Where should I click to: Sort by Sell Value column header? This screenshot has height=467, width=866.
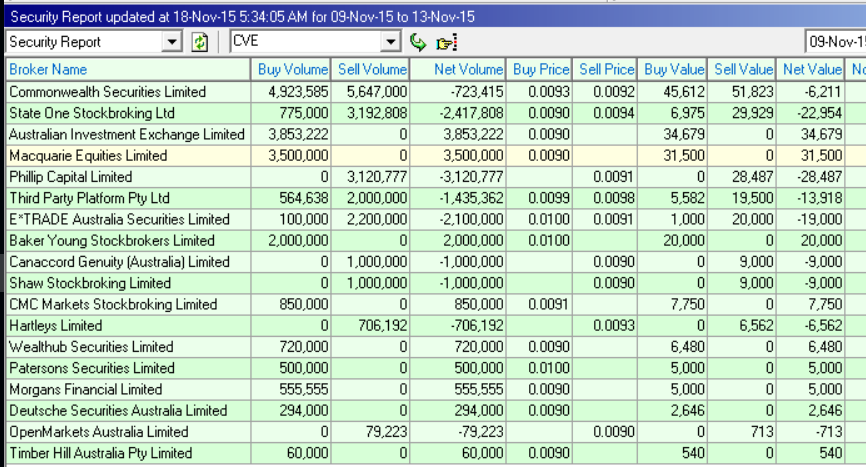coord(742,70)
